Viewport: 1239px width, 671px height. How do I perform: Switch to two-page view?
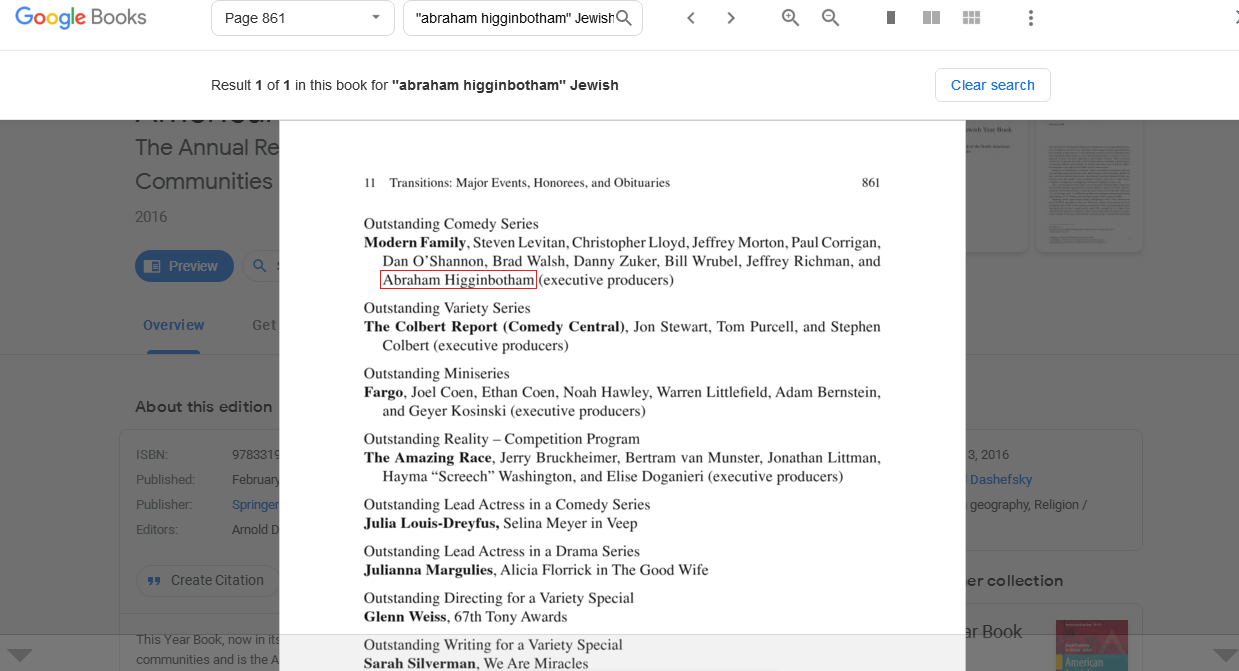coord(931,18)
